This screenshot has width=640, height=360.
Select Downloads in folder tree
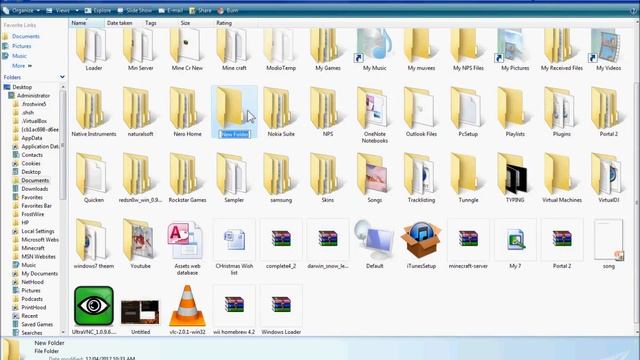pyautogui.click(x=35, y=189)
